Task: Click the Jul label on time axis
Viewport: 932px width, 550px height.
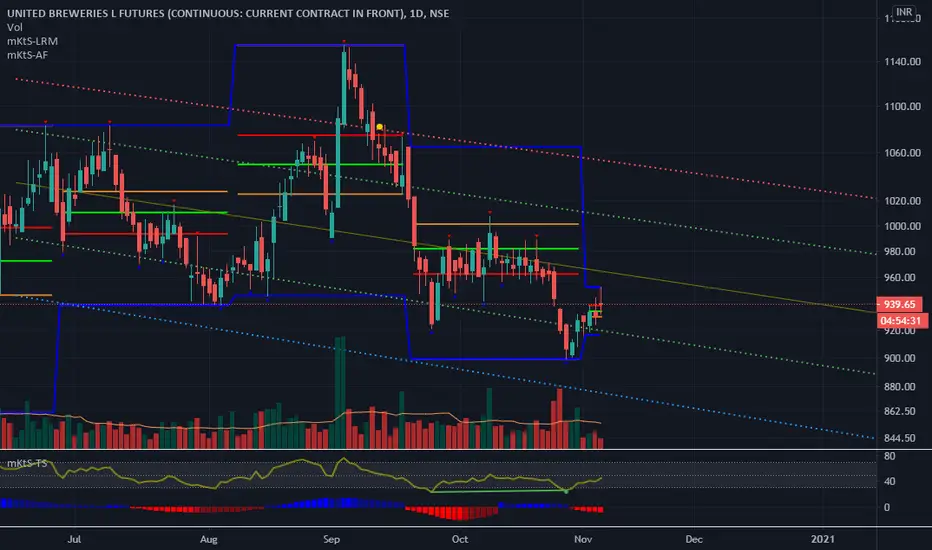Action: click(x=74, y=539)
